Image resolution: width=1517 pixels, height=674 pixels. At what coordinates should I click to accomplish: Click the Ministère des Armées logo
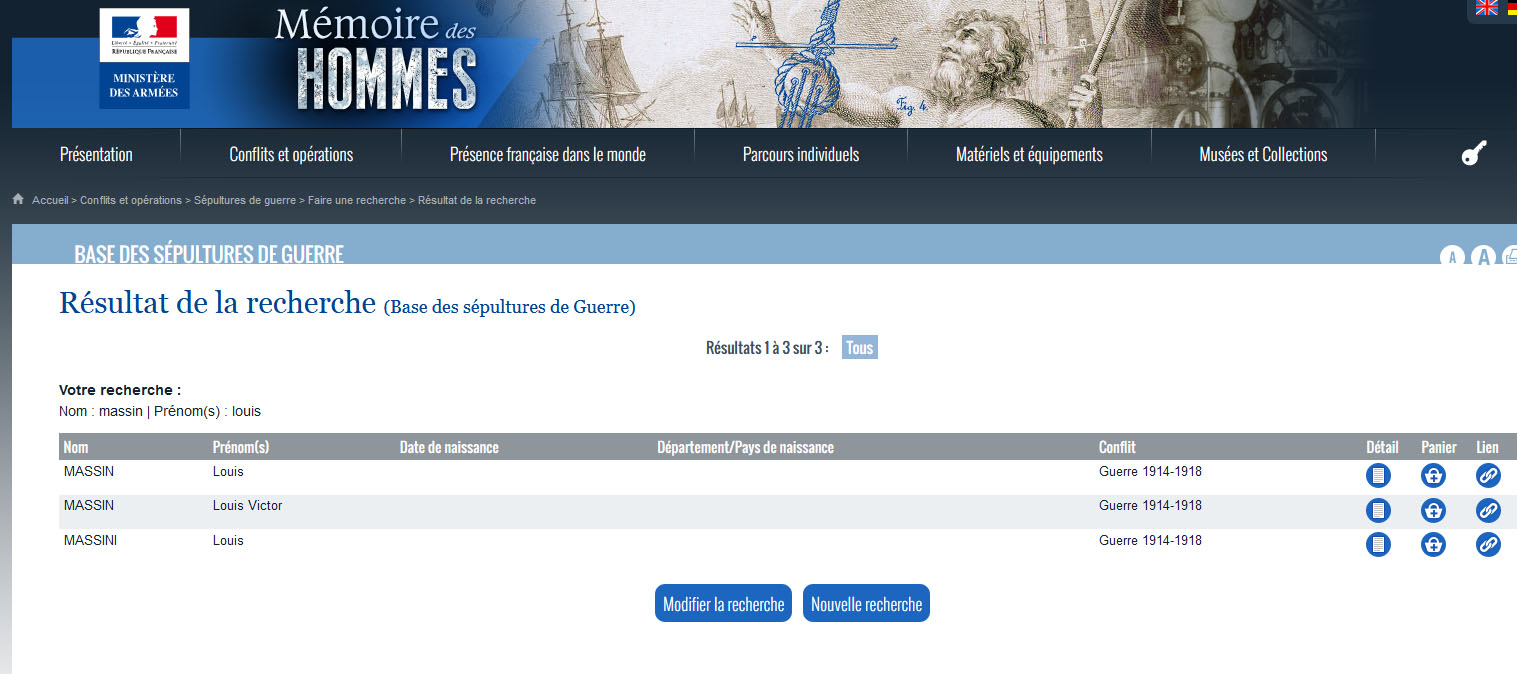pyautogui.click(x=144, y=58)
